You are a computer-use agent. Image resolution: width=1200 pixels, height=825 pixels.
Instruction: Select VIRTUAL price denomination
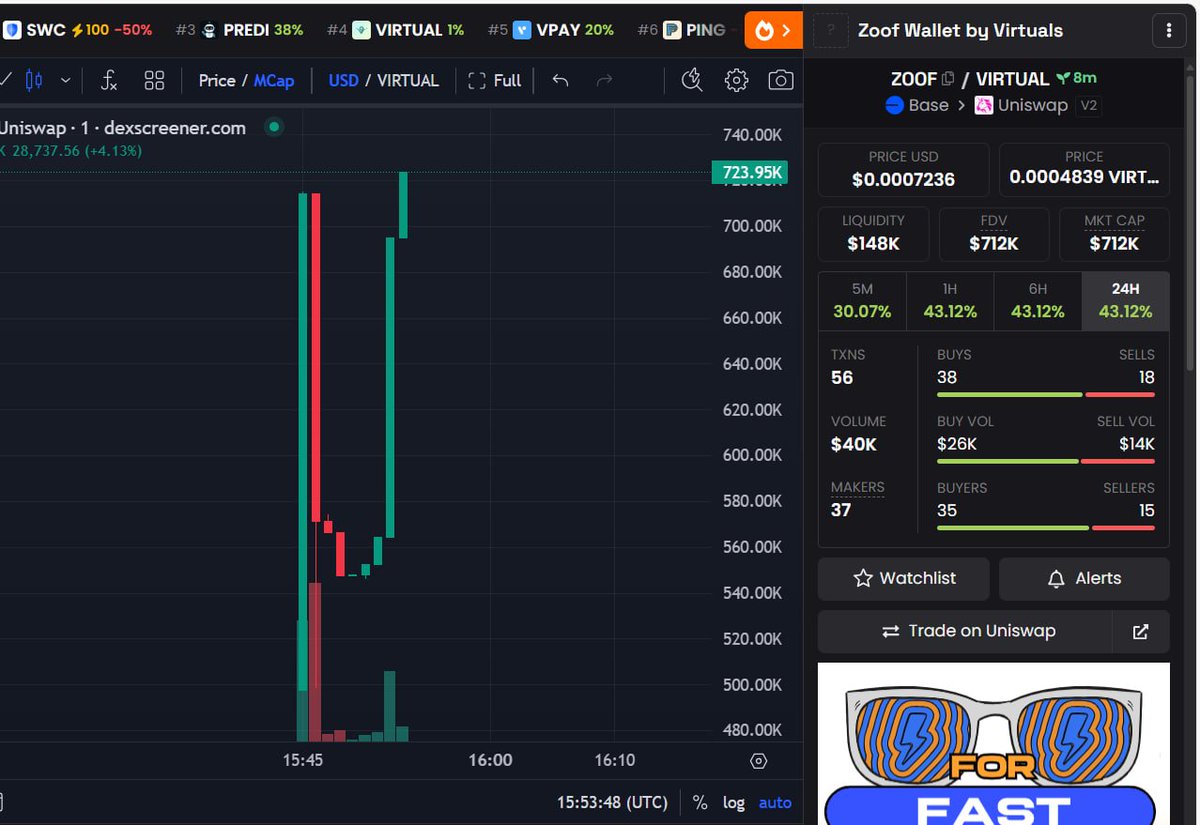tap(408, 80)
